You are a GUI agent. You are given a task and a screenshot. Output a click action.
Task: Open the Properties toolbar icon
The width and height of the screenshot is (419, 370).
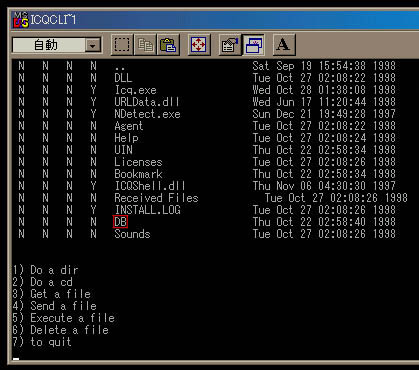(x=230, y=45)
